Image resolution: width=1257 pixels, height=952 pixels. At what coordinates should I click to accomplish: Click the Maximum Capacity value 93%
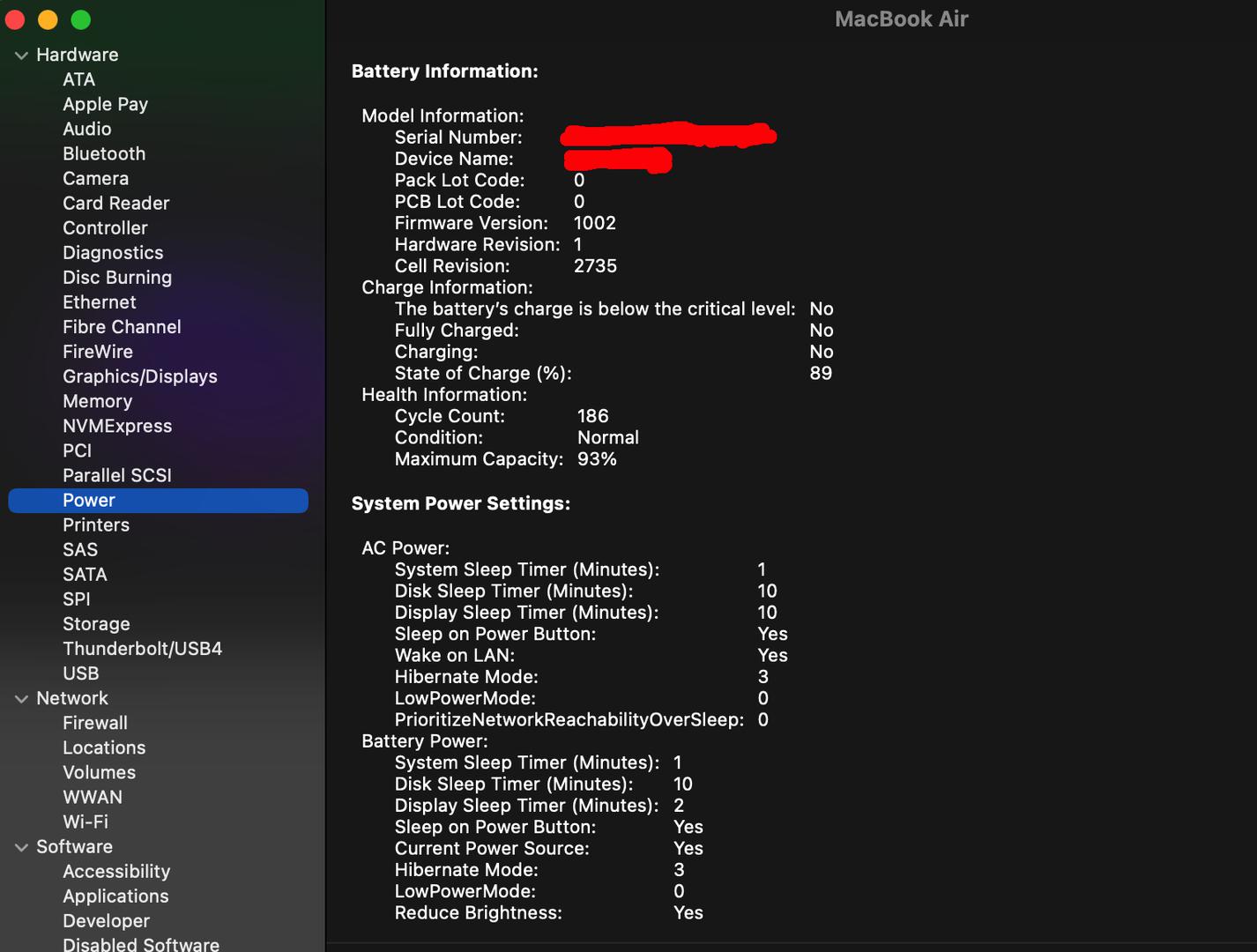click(x=597, y=459)
